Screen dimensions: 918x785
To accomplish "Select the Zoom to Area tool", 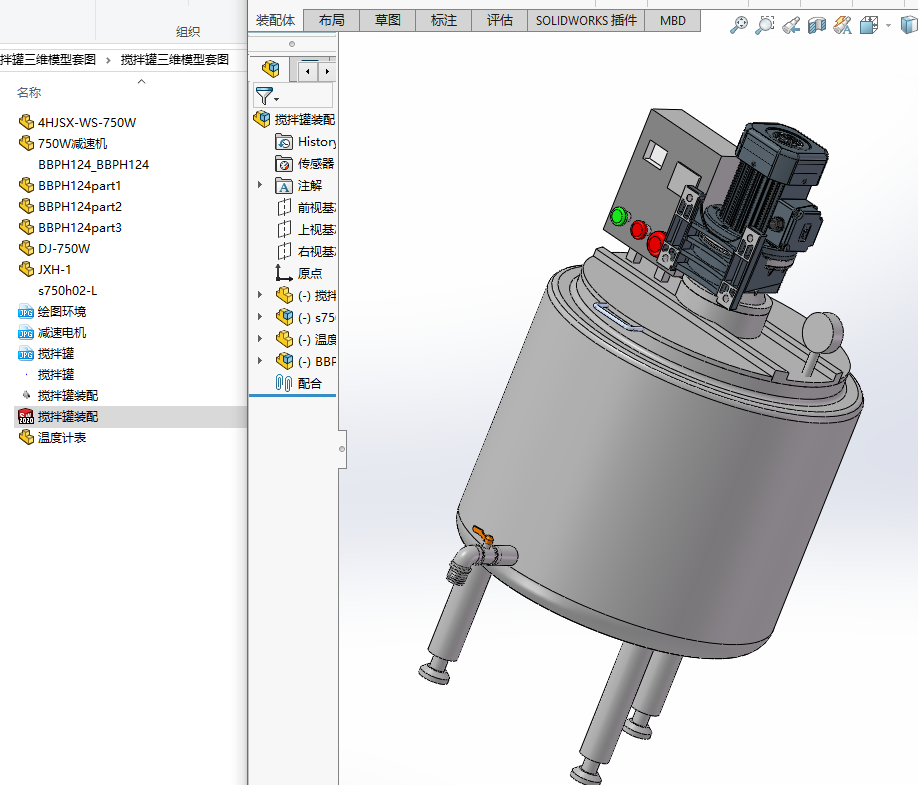I will pos(765,25).
